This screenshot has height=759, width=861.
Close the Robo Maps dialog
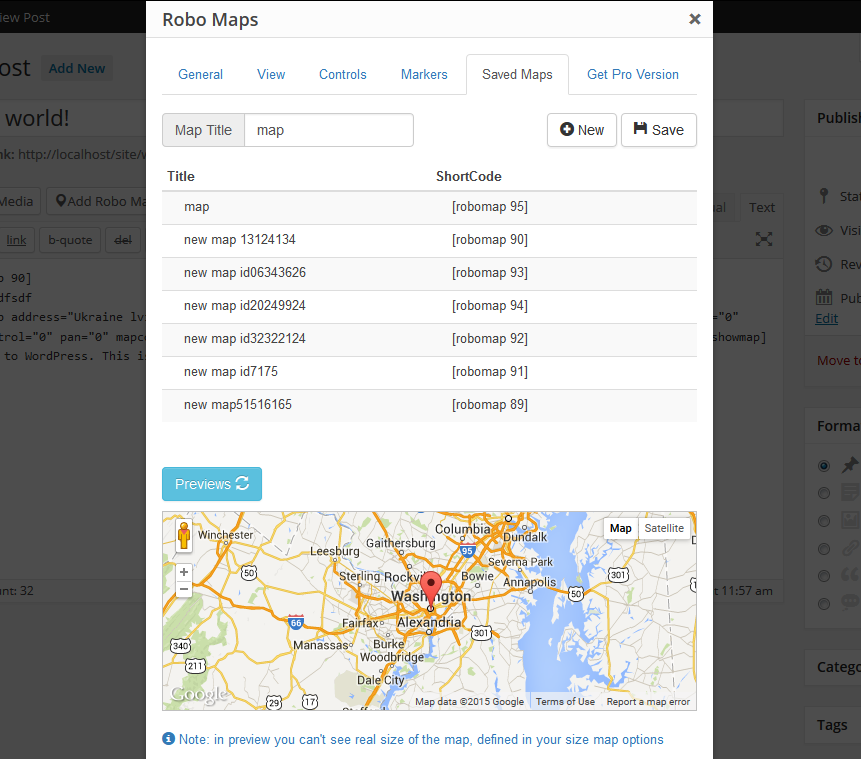tap(695, 19)
